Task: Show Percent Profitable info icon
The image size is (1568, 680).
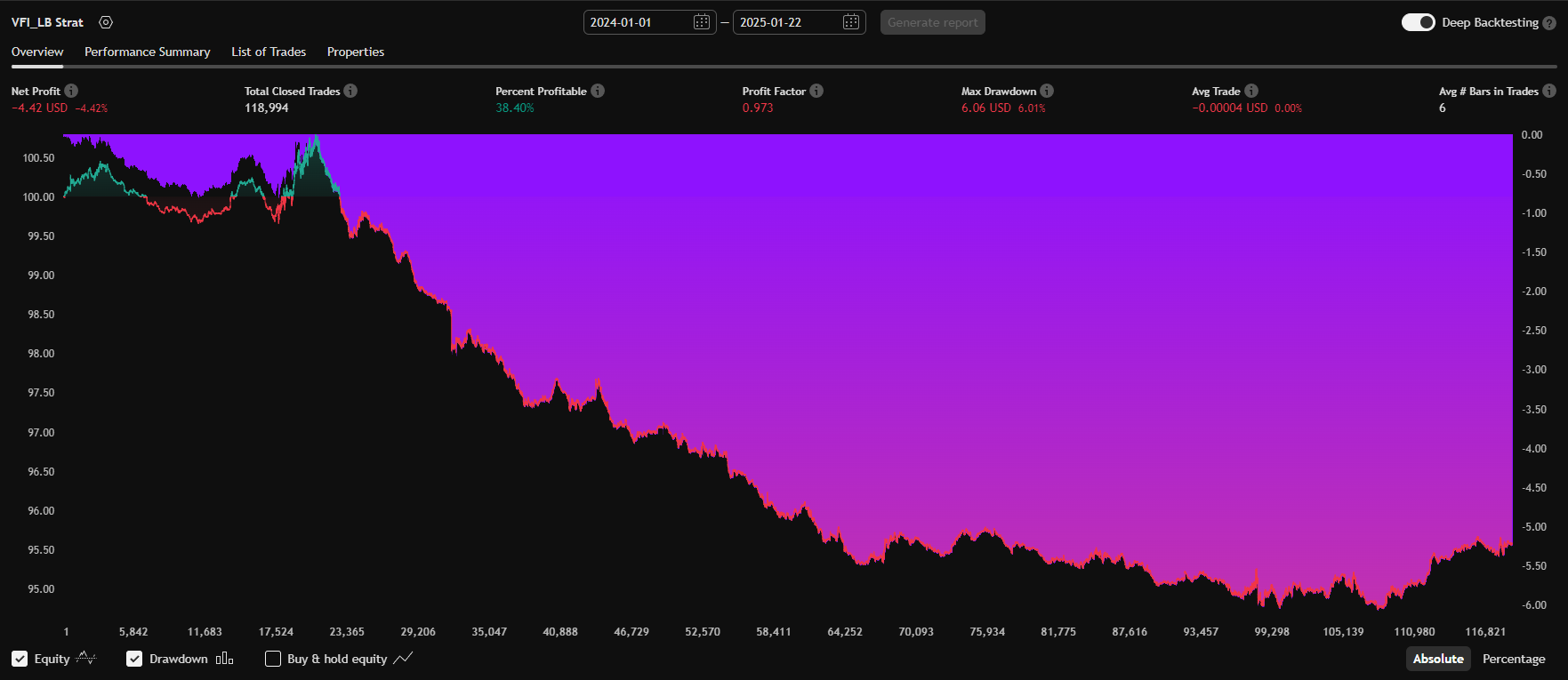Action: click(x=598, y=91)
